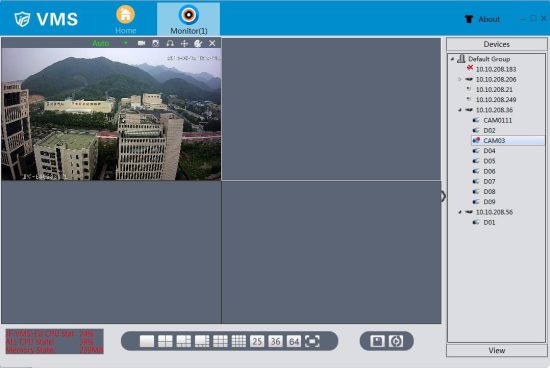
Task: Select the highlighted CAM03 channel
Action: [x=508, y=140]
